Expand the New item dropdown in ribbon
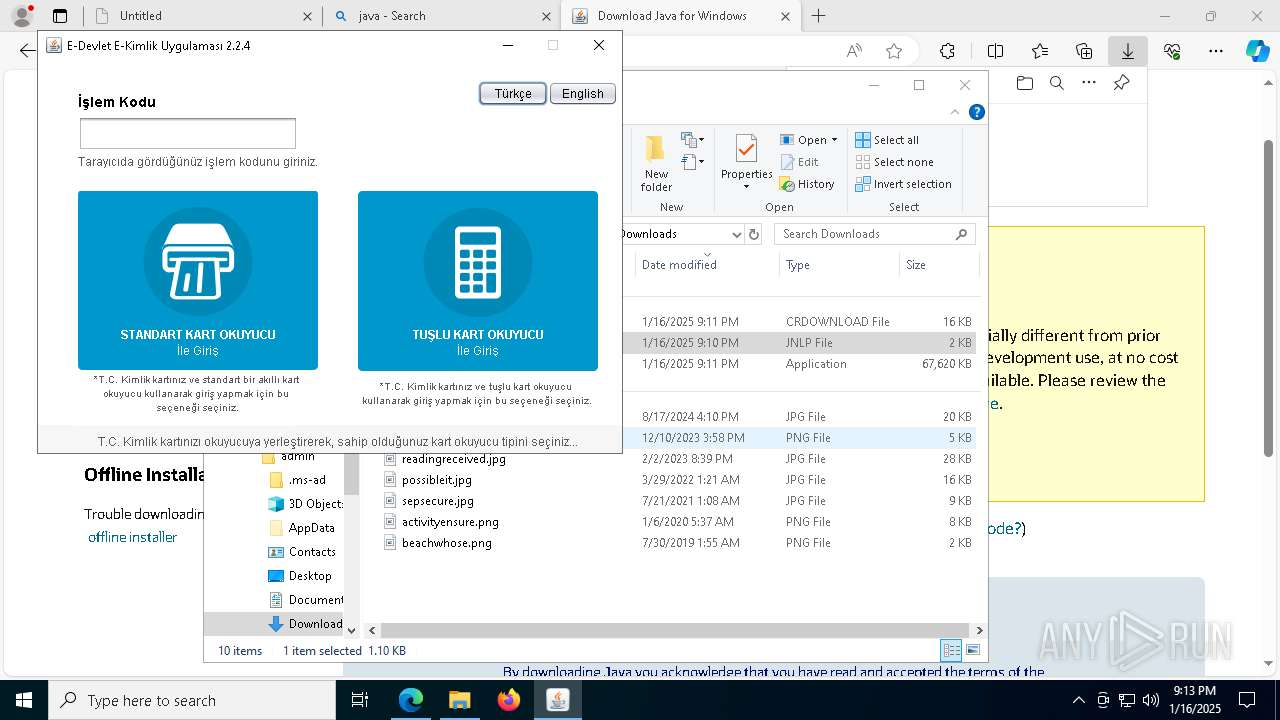 (693, 140)
